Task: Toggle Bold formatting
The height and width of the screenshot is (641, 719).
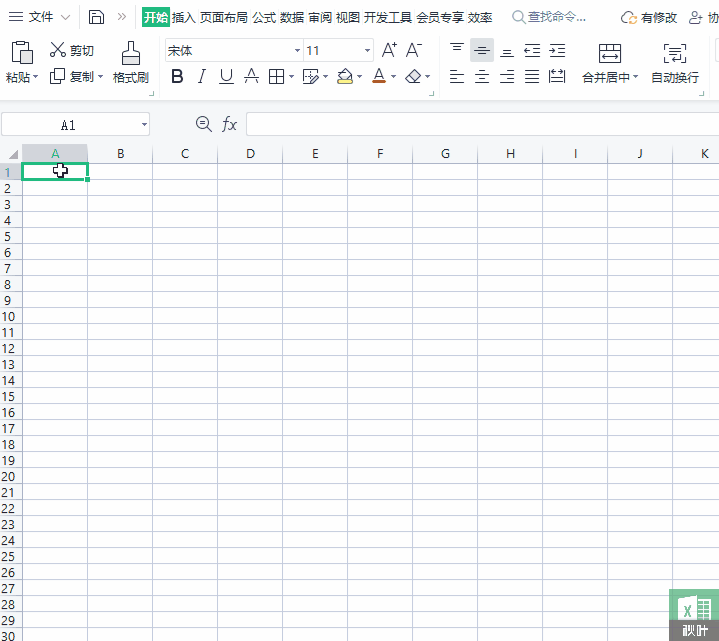Action: point(177,77)
